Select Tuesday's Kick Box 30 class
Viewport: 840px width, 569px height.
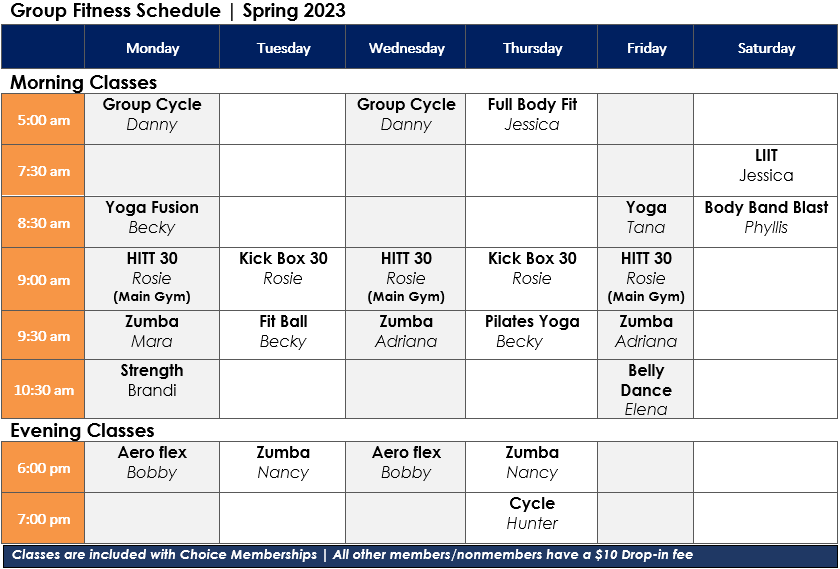pos(283,279)
